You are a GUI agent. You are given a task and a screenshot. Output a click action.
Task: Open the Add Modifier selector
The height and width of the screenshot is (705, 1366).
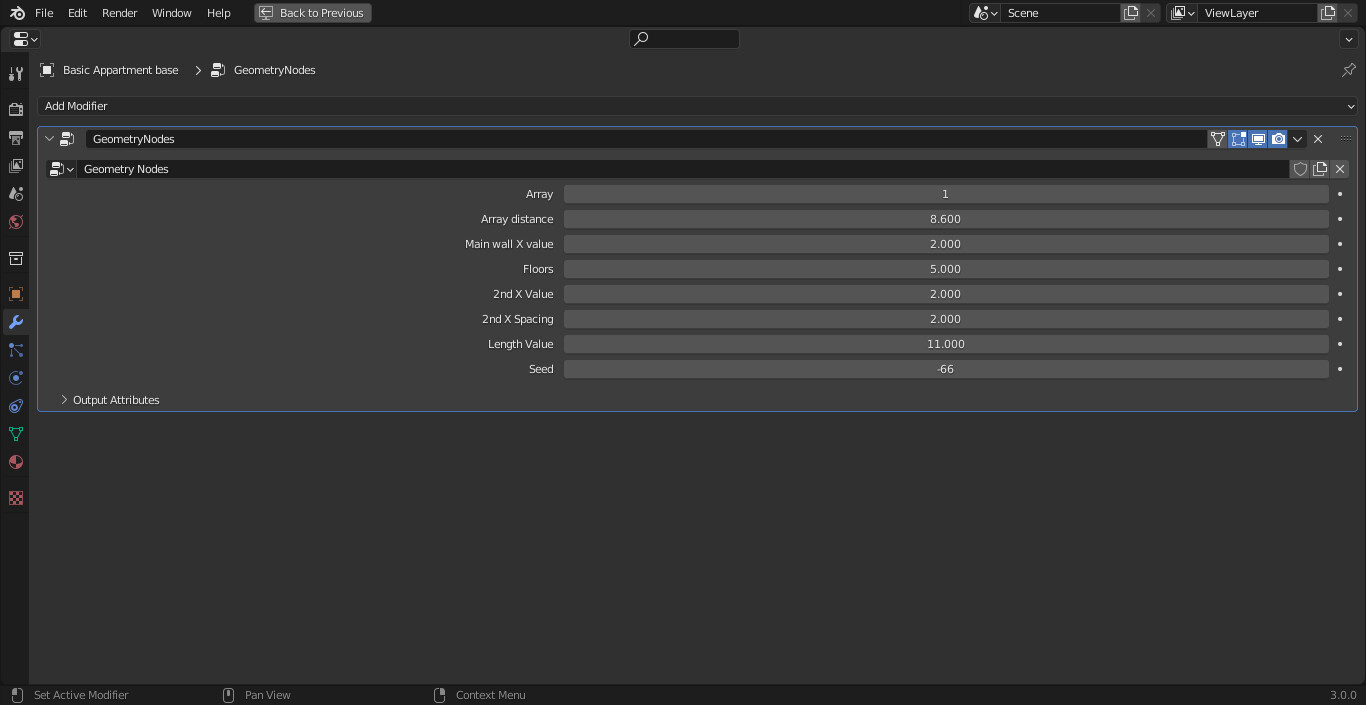tap(698, 106)
